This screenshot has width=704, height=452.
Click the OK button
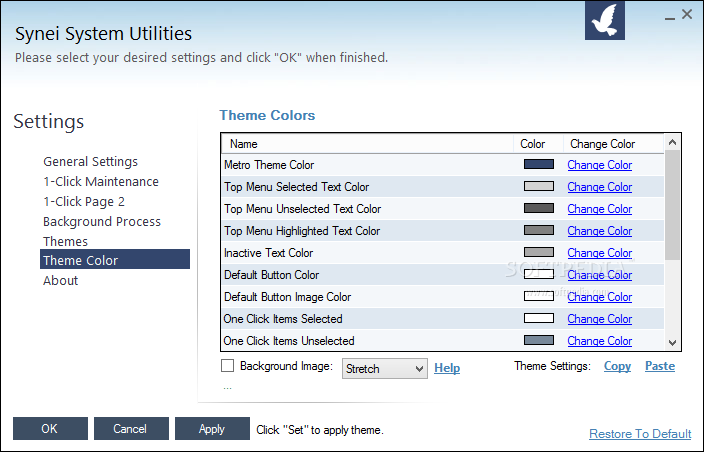coord(50,429)
